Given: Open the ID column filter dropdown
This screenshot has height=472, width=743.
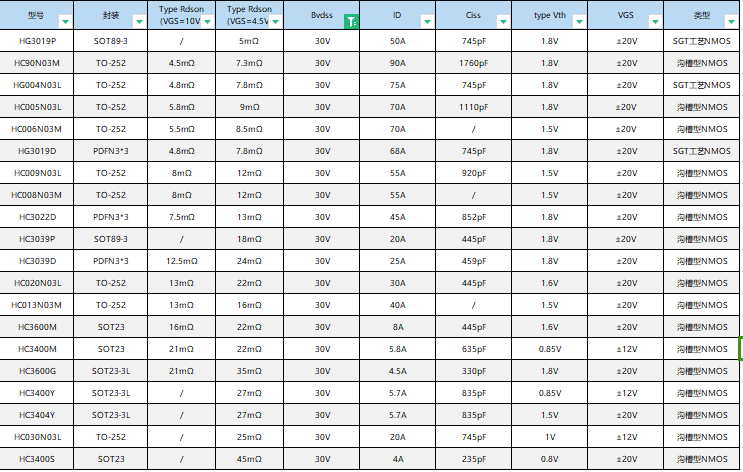Looking at the screenshot, I should 427,21.
